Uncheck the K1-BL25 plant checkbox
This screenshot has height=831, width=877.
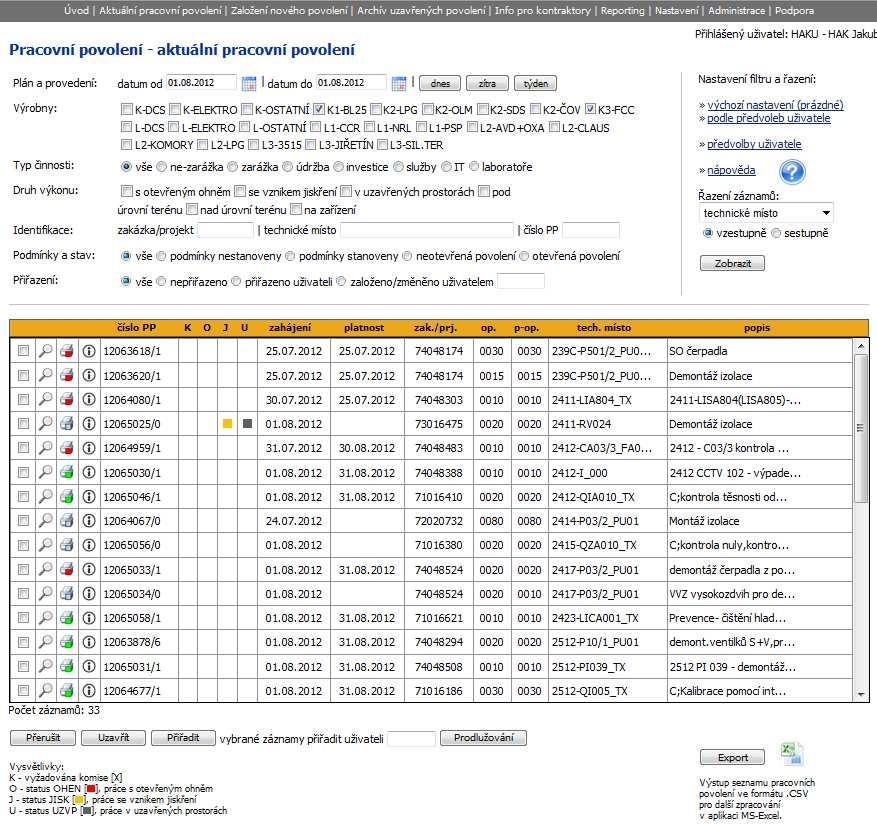[x=319, y=109]
